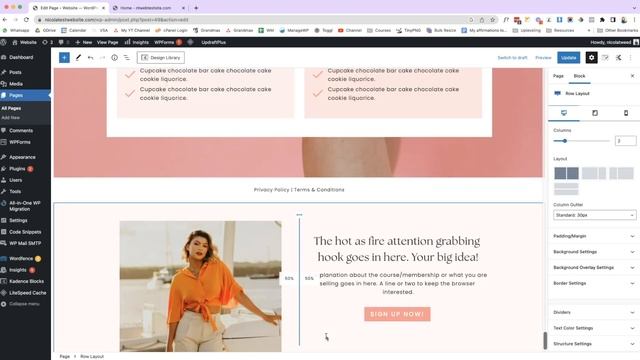The image size is (640, 360).
Task: Reload the browser page
Action: (x=26, y=20)
